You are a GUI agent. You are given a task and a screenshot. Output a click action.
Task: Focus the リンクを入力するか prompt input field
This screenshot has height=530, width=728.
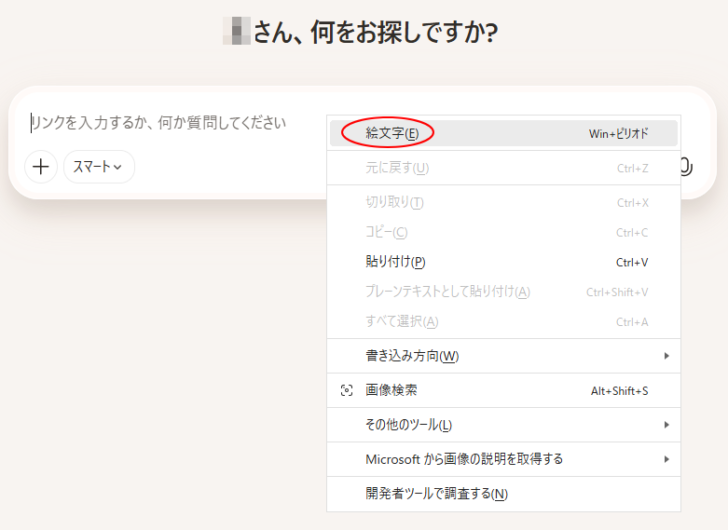(x=160, y=123)
